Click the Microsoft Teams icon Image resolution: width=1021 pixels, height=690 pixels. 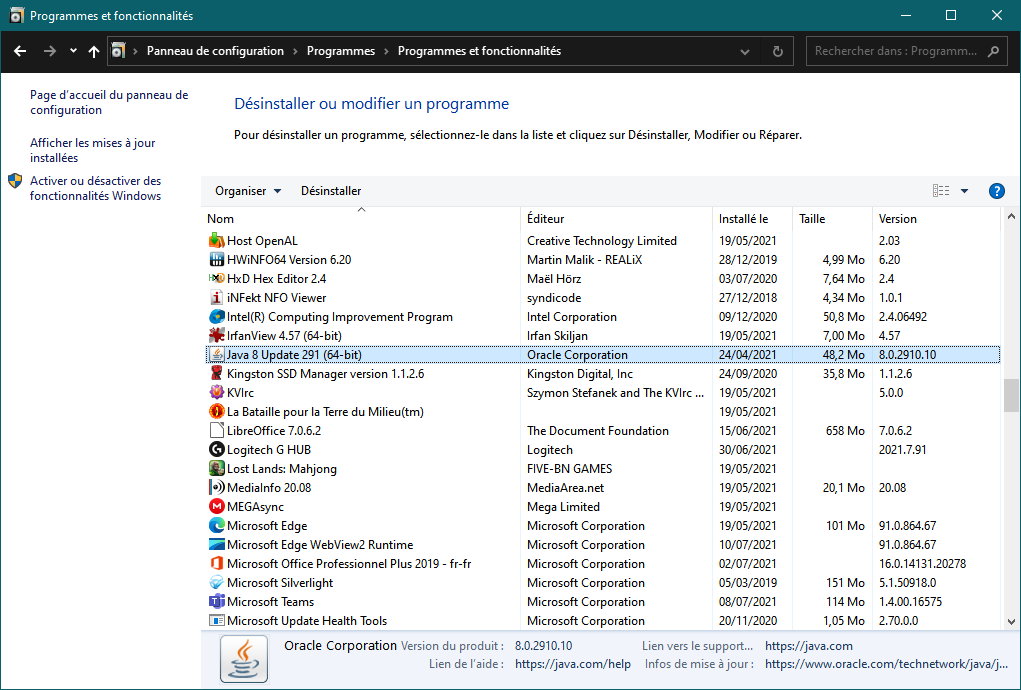[216, 601]
